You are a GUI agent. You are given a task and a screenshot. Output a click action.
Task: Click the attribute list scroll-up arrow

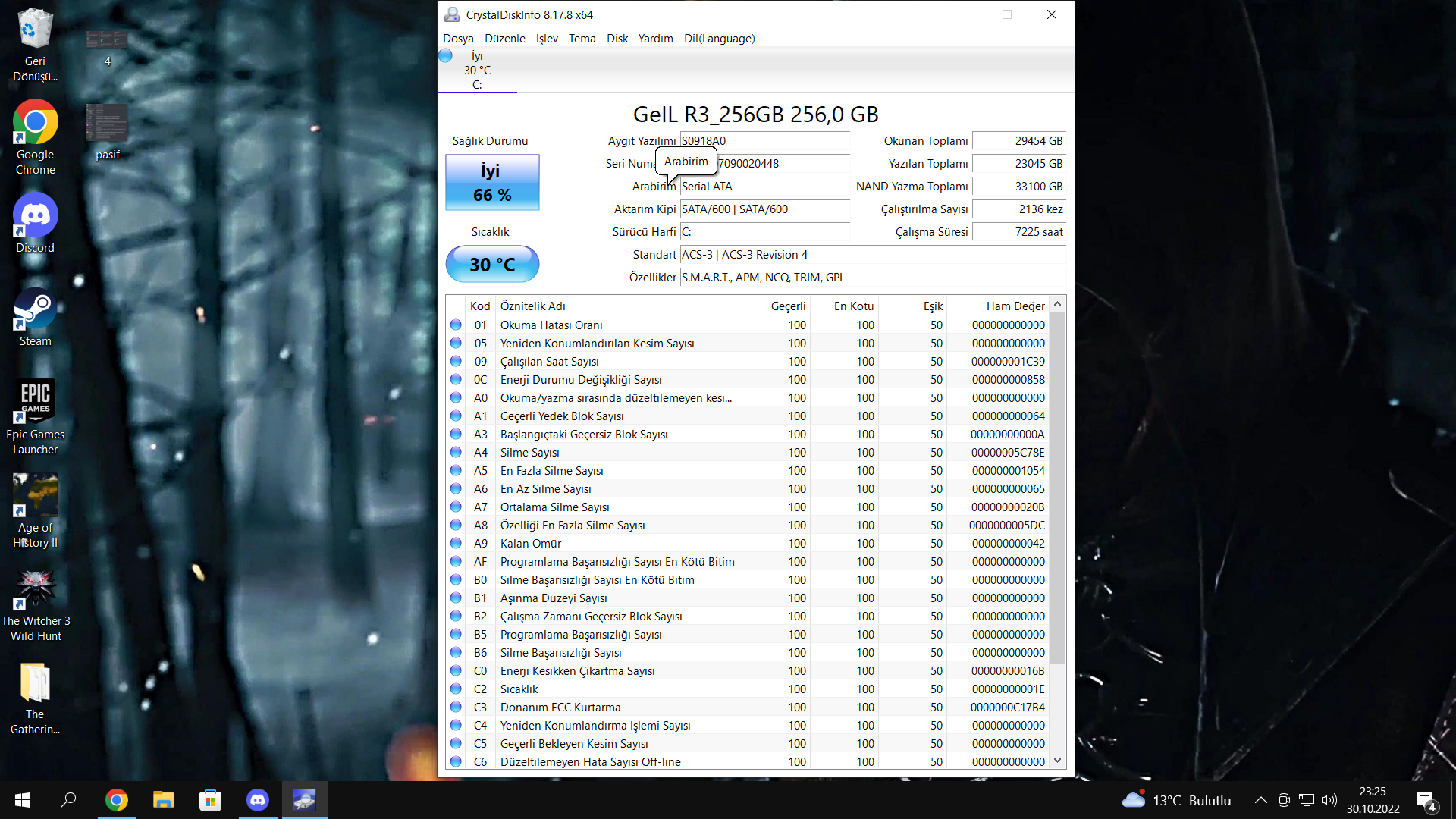coord(1058,304)
